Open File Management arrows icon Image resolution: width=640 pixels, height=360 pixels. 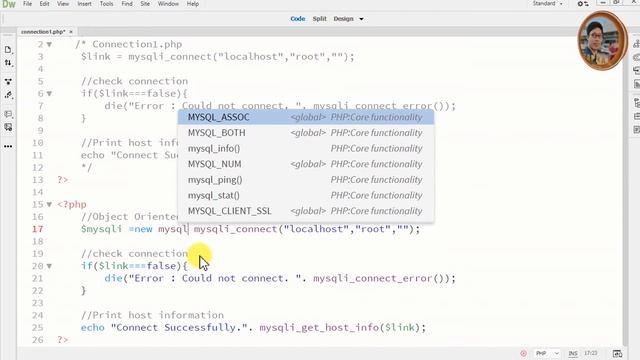[8, 63]
